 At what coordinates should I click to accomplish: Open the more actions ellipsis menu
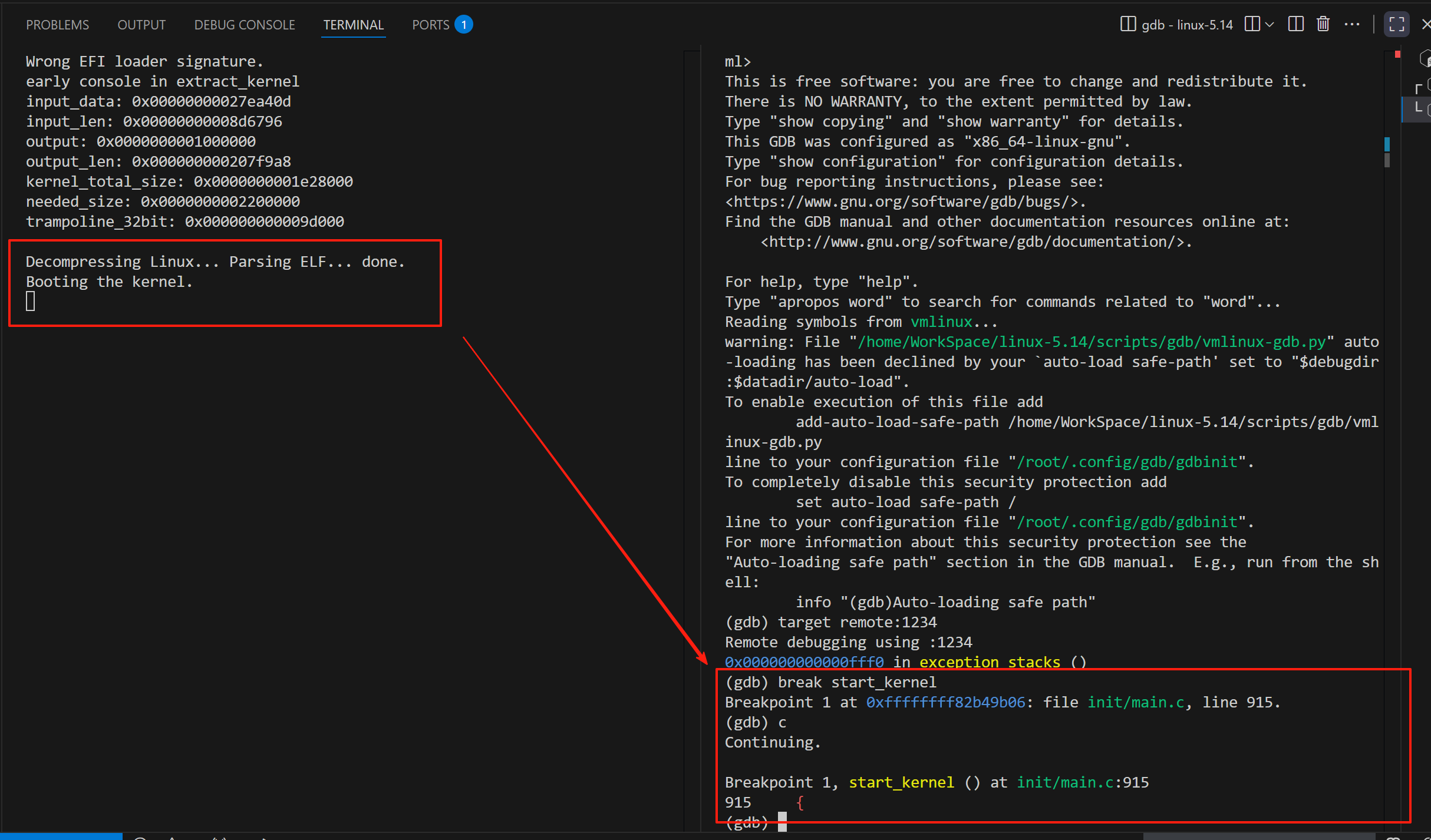click(1352, 24)
